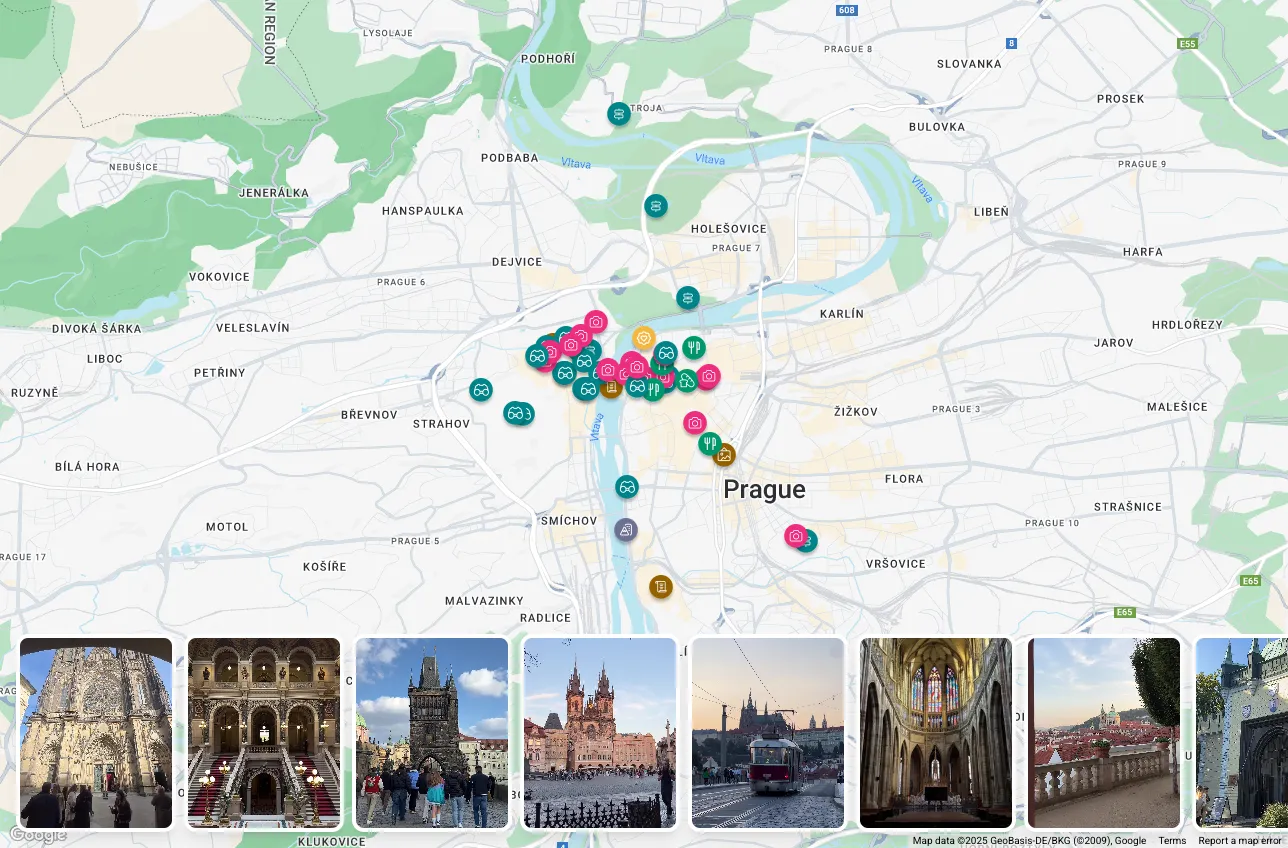Click the PROSEK label
This screenshot has width=1288, height=848.
coord(1121,99)
